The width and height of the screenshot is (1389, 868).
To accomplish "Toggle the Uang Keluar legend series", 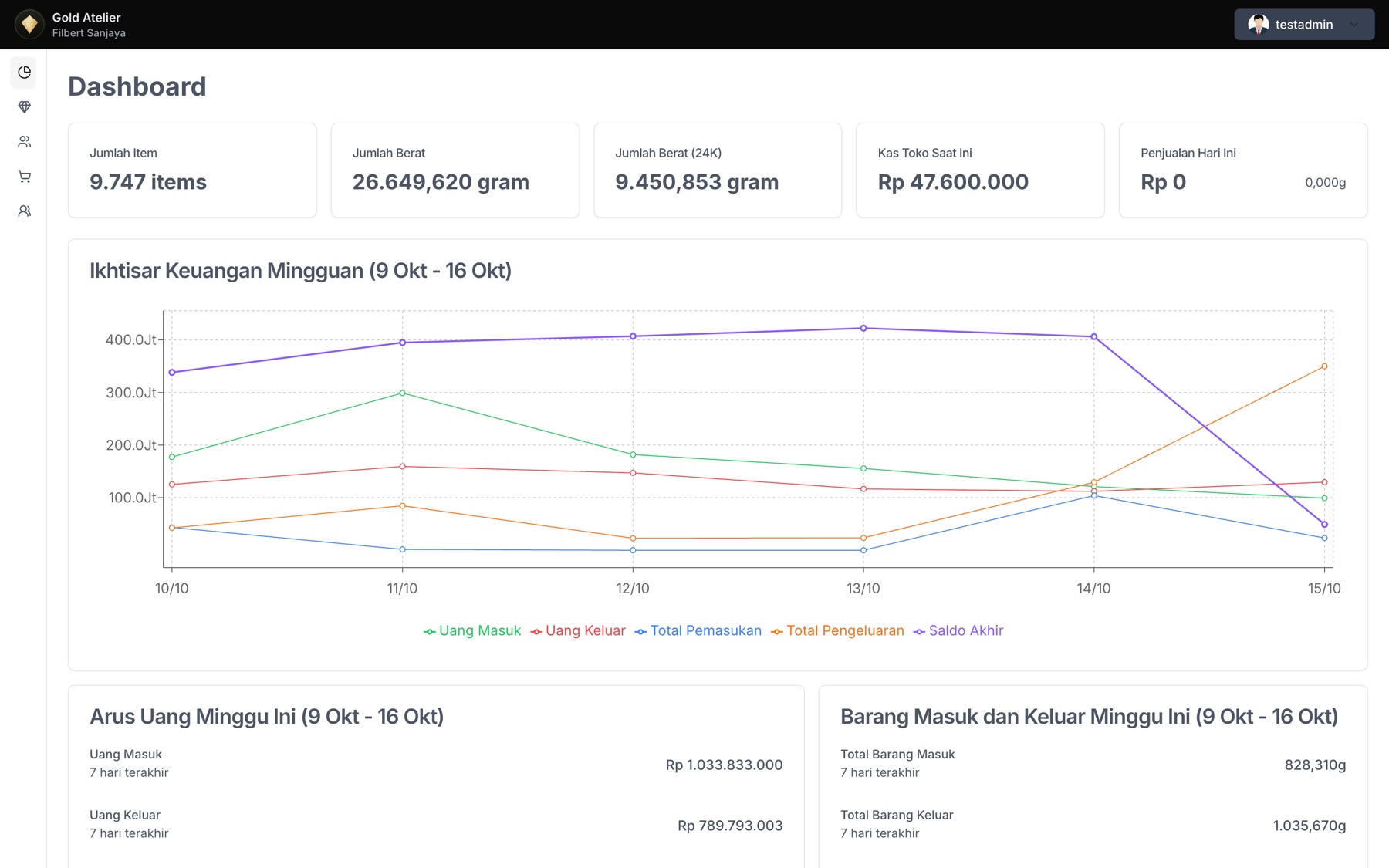I will [578, 631].
